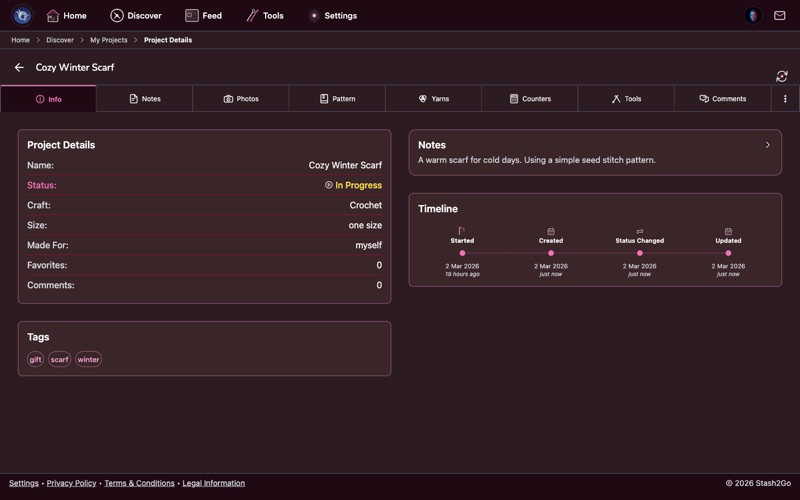The height and width of the screenshot is (500, 800).
Task: Switch to the Notes tab
Action: (144, 99)
